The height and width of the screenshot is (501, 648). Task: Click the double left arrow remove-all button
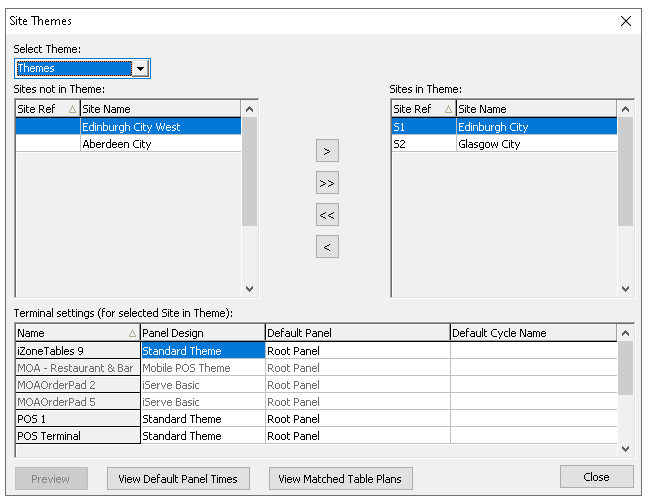(x=327, y=215)
